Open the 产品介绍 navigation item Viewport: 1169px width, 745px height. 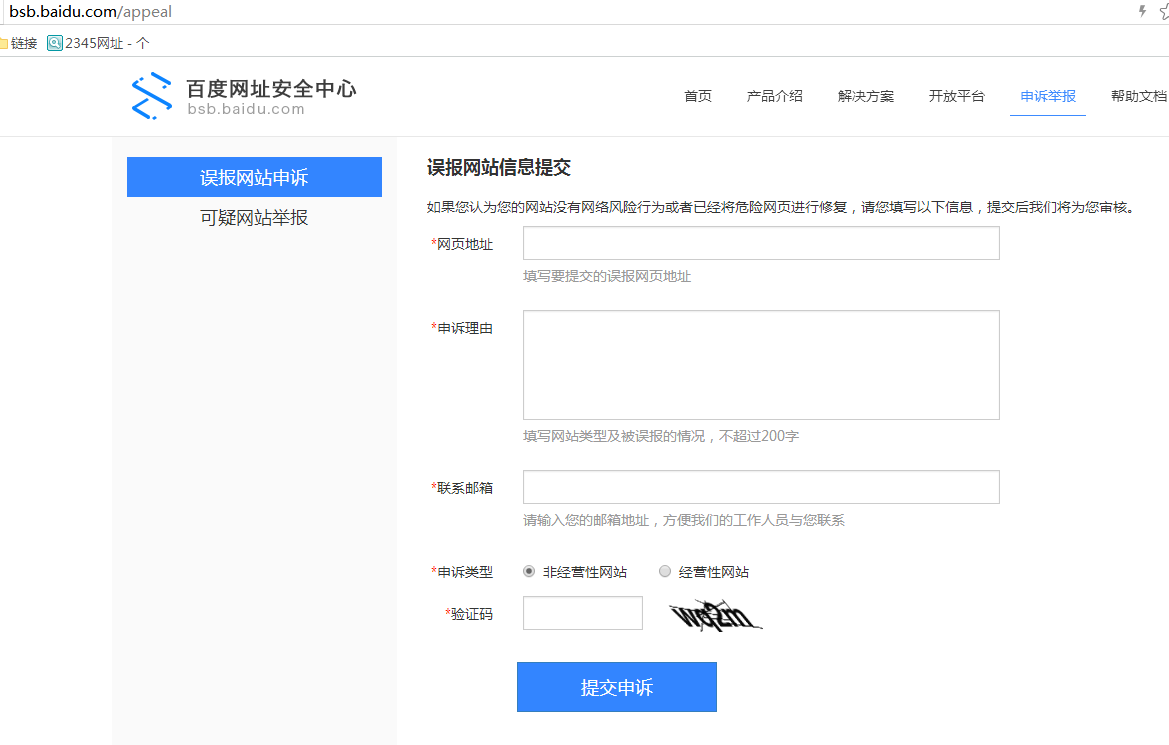[775, 96]
